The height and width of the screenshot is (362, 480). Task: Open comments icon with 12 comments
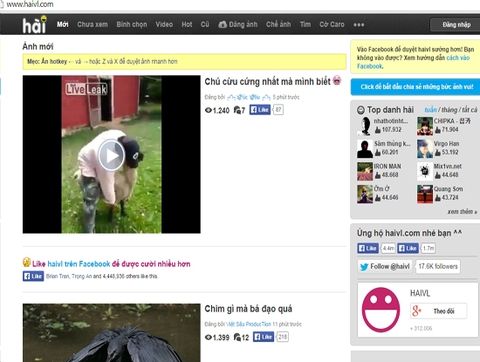[x=237, y=337]
